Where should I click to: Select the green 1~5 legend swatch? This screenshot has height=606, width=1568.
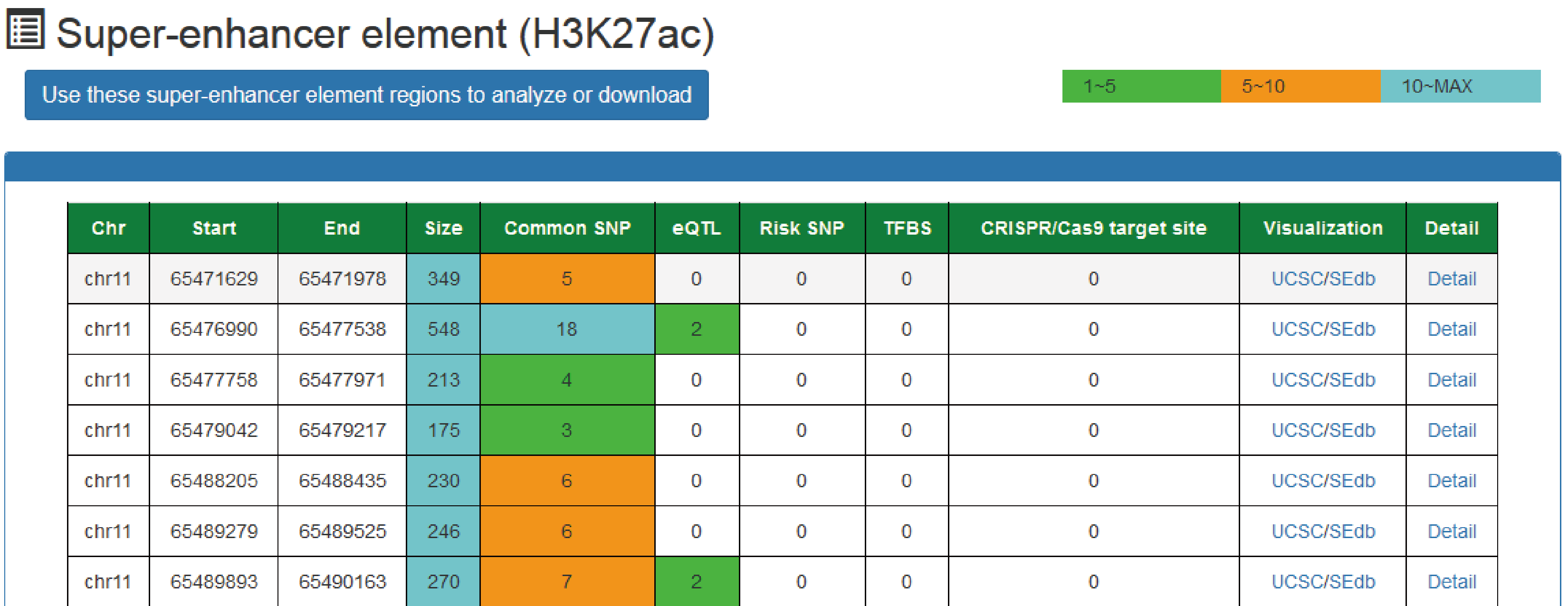pos(1141,86)
